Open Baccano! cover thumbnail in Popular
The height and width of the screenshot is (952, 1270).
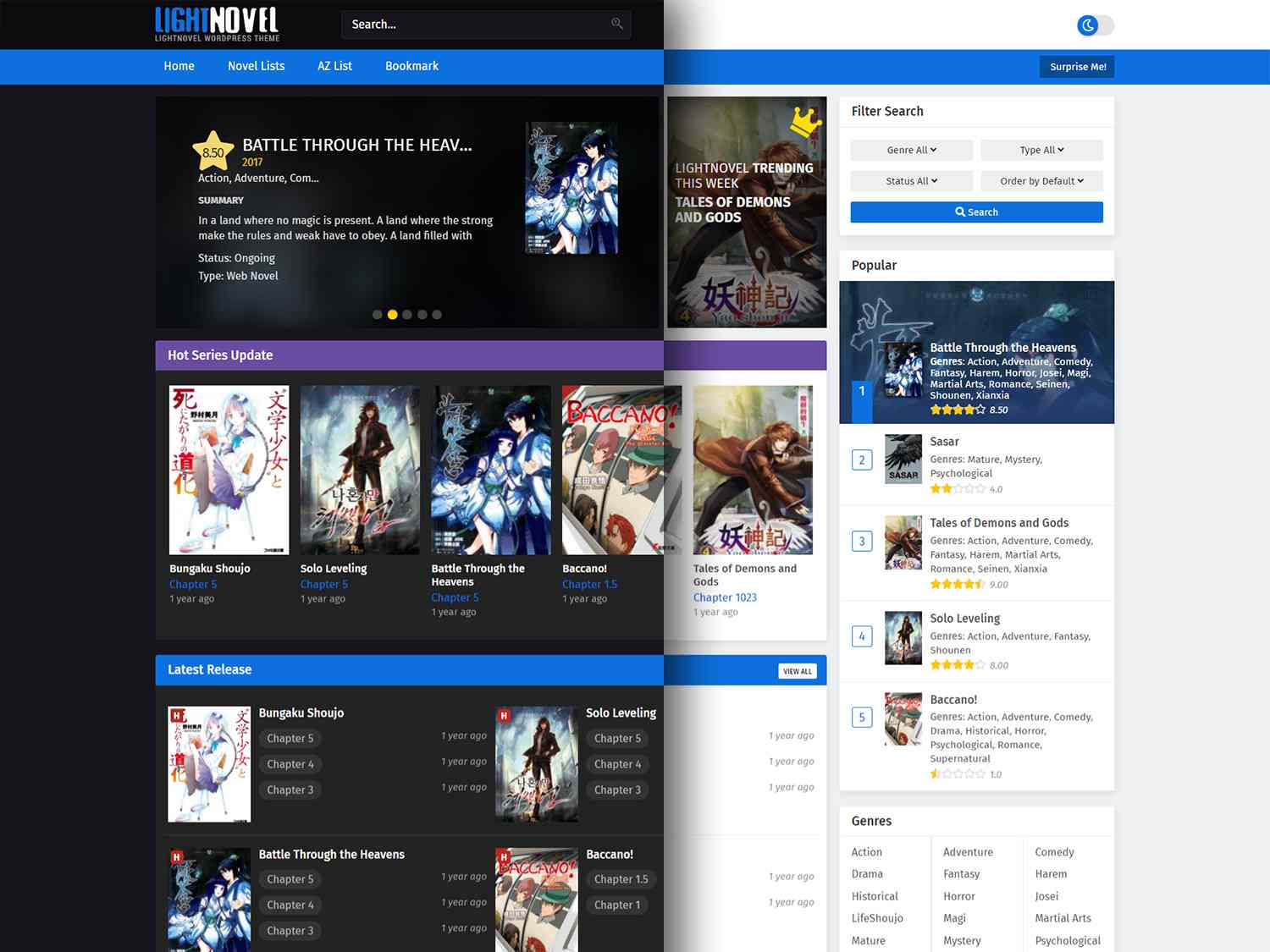pos(903,719)
